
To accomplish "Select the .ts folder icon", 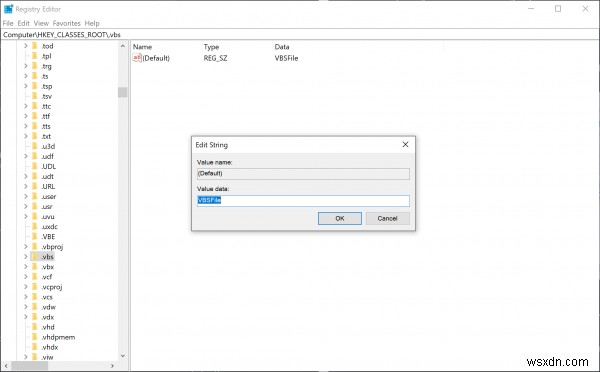I will click(35, 76).
